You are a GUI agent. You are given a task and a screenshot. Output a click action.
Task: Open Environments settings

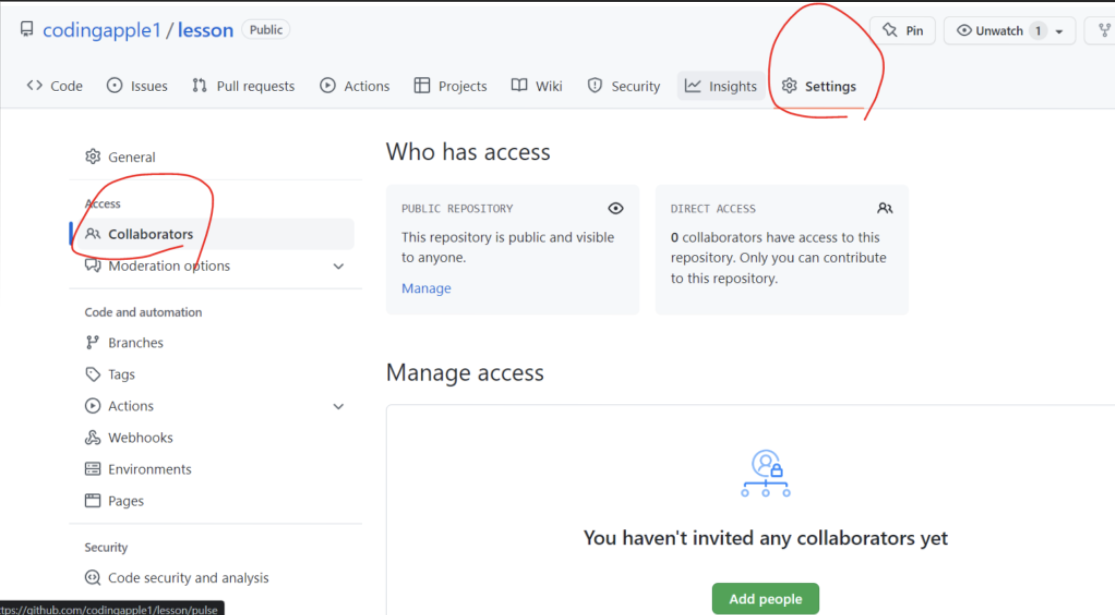149,469
